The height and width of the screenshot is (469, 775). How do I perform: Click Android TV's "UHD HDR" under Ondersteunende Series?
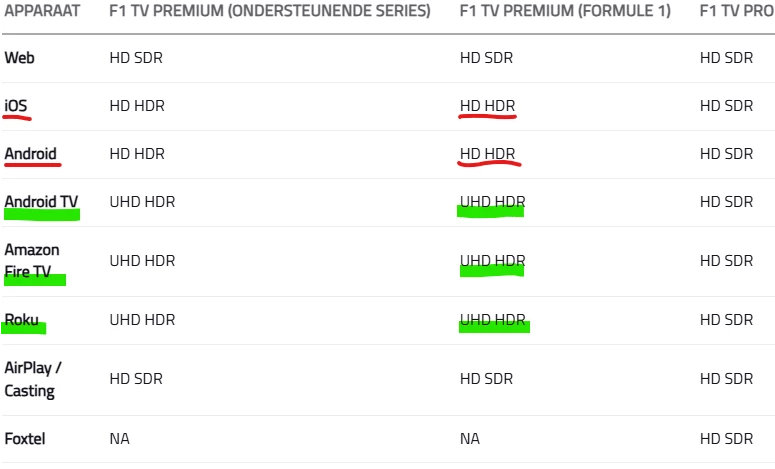(x=142, y=202)
